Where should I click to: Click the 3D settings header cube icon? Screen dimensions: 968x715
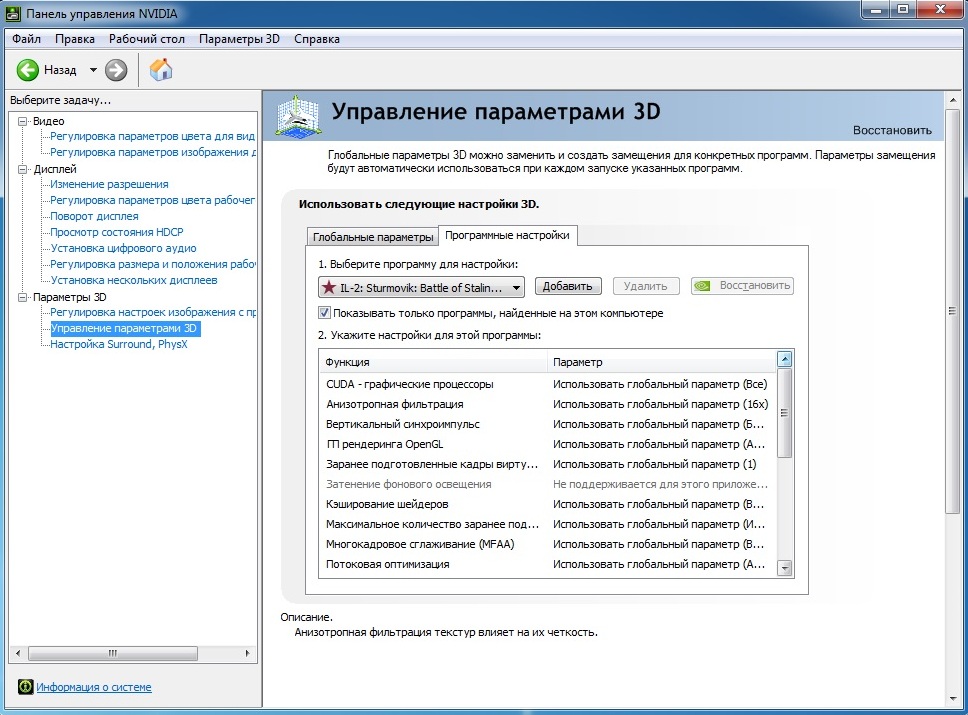296,117
